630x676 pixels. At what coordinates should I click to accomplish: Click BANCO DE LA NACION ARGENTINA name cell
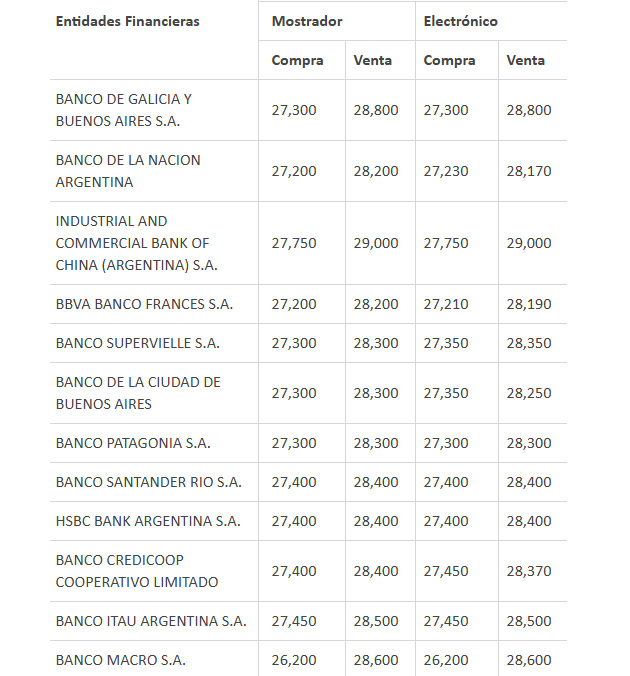pos(128,171)
